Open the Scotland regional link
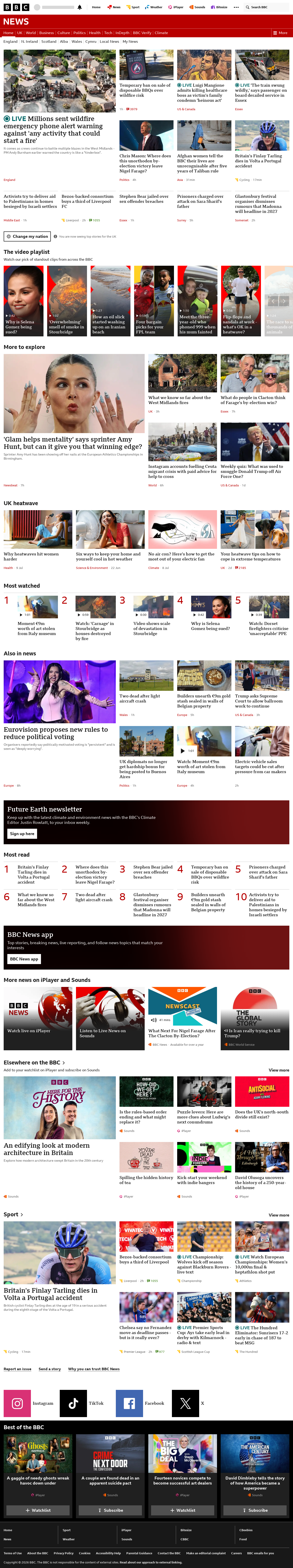Screen dimensions: 293x1568 click(x=49, y=41)
